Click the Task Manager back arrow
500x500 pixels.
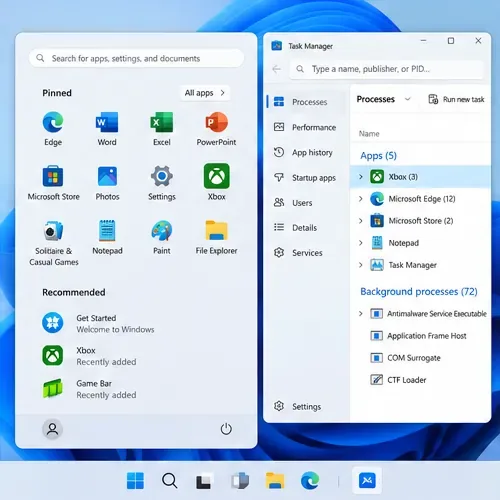pos(277,69)
